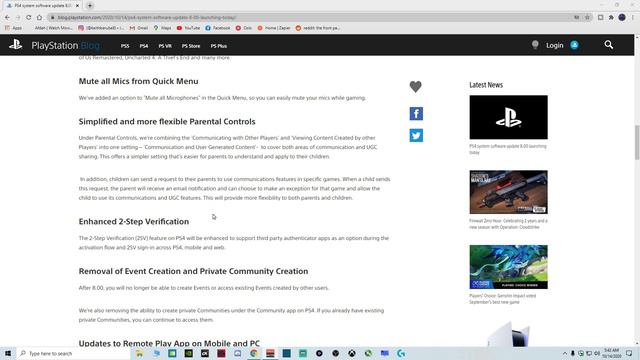This screenshot has width=640, height=360.
Task: Open the Chrome taskbar icon
Action: tap(254, 353)
